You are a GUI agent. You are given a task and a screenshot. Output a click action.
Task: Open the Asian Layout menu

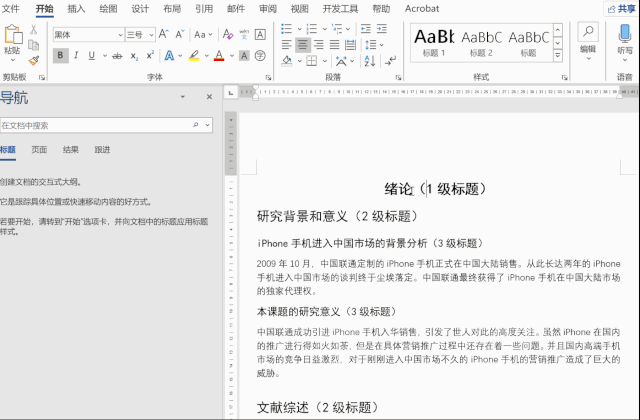point(344,61)
